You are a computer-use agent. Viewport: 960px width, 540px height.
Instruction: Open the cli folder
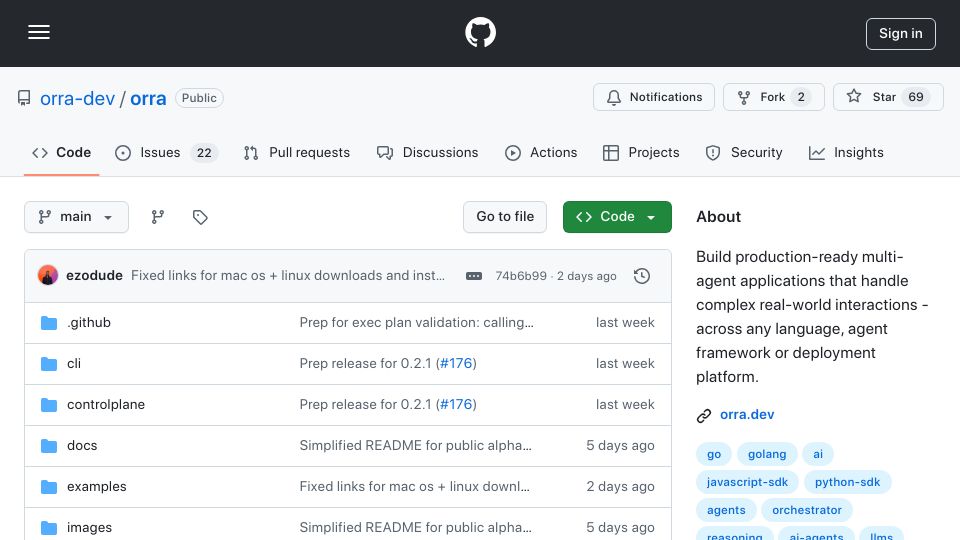(x=74, y=364)
